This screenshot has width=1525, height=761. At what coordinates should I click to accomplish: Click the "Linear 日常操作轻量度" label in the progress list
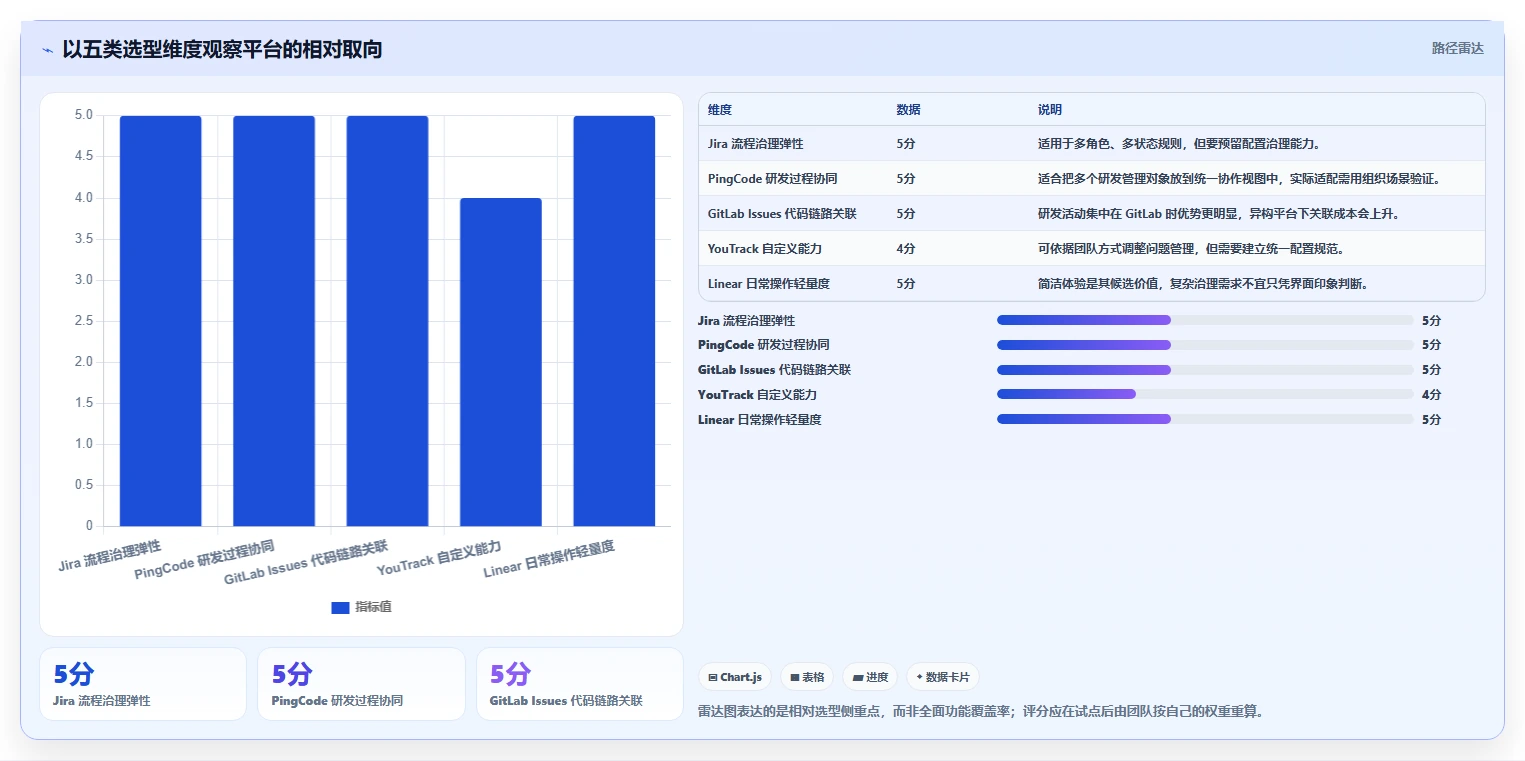pos(760,420)
